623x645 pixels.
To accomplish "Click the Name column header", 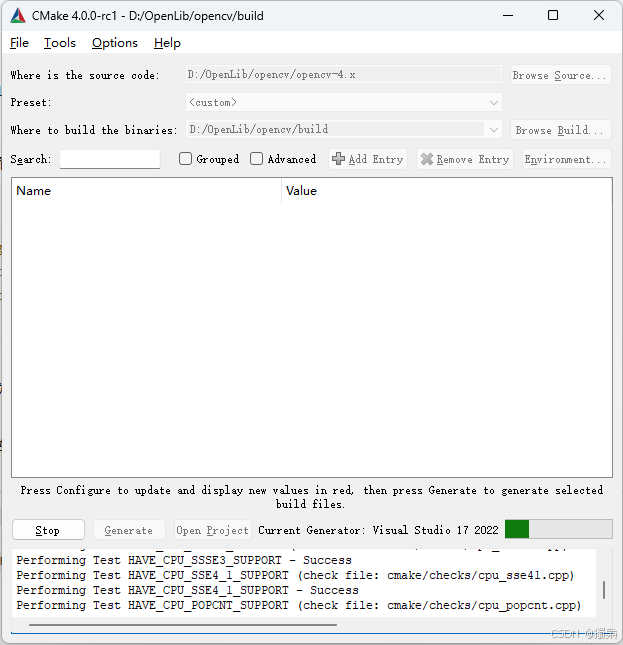I will point(146,190).
